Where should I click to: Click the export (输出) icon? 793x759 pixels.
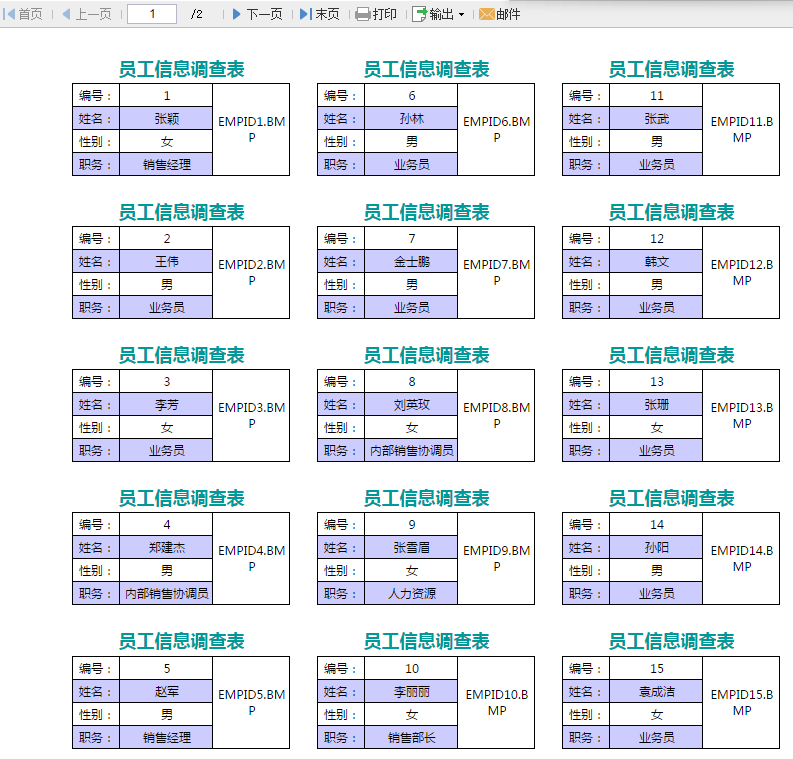coord(419,14)
